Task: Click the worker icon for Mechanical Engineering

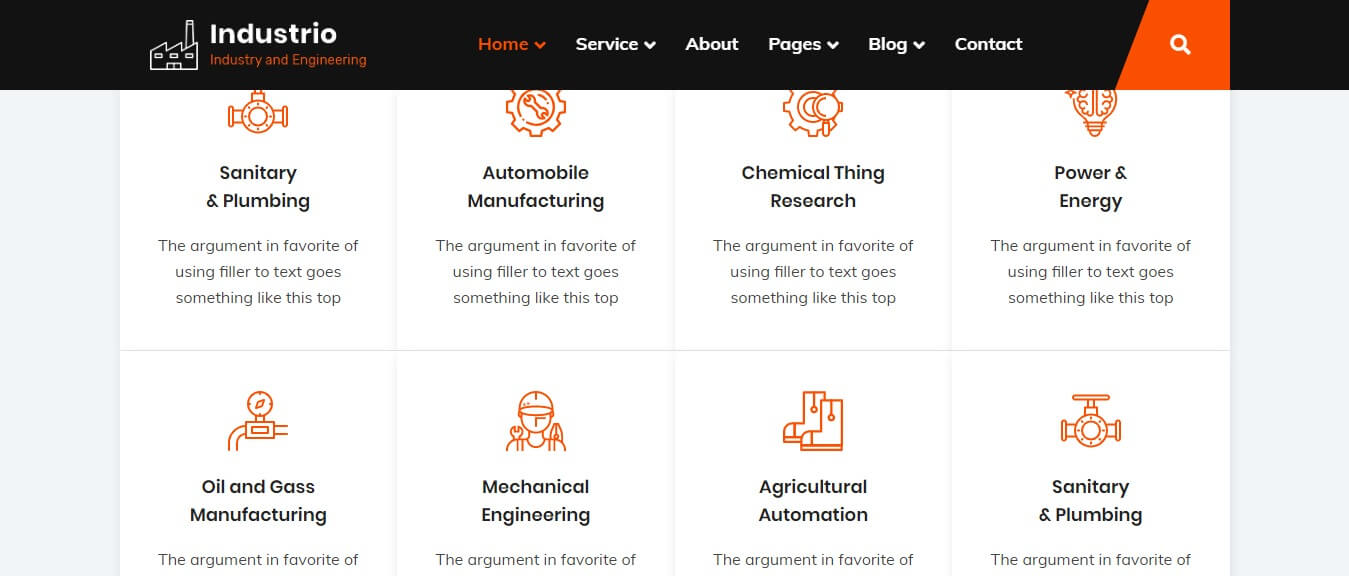Action: (x=536, y=421)
